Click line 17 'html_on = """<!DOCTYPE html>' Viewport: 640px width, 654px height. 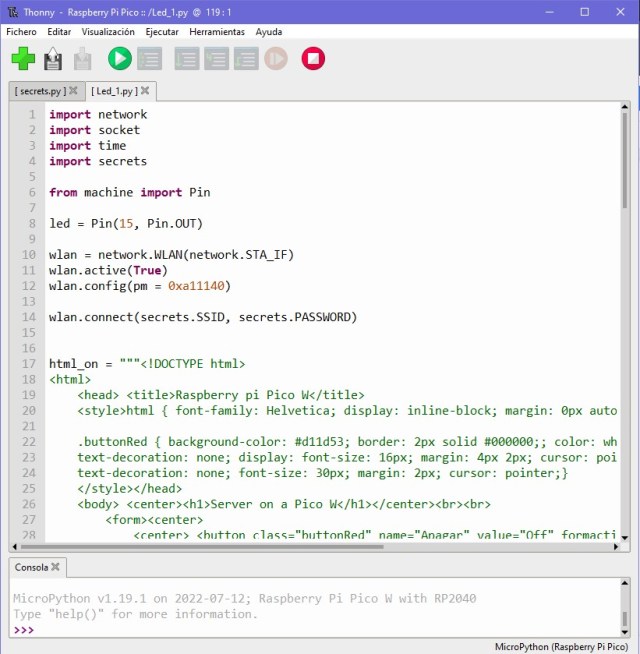click(x=147, y=364)
